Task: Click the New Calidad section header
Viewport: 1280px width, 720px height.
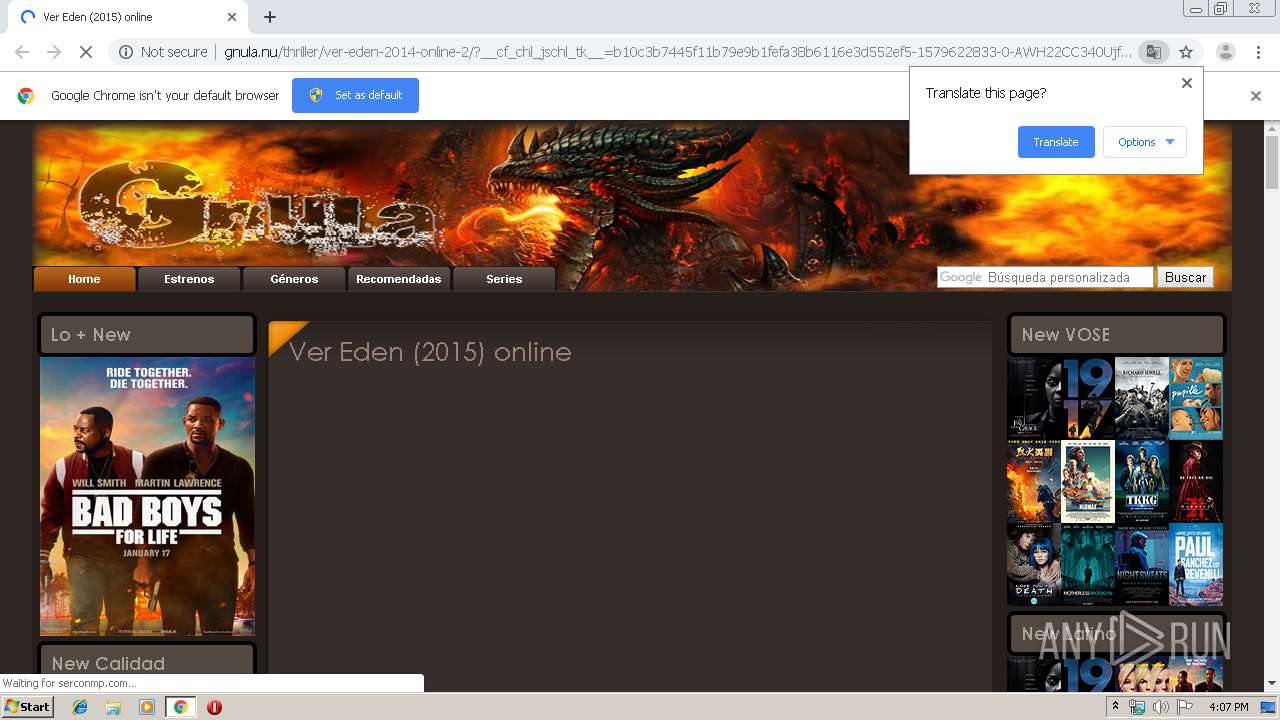Action: tap(147, 660)
